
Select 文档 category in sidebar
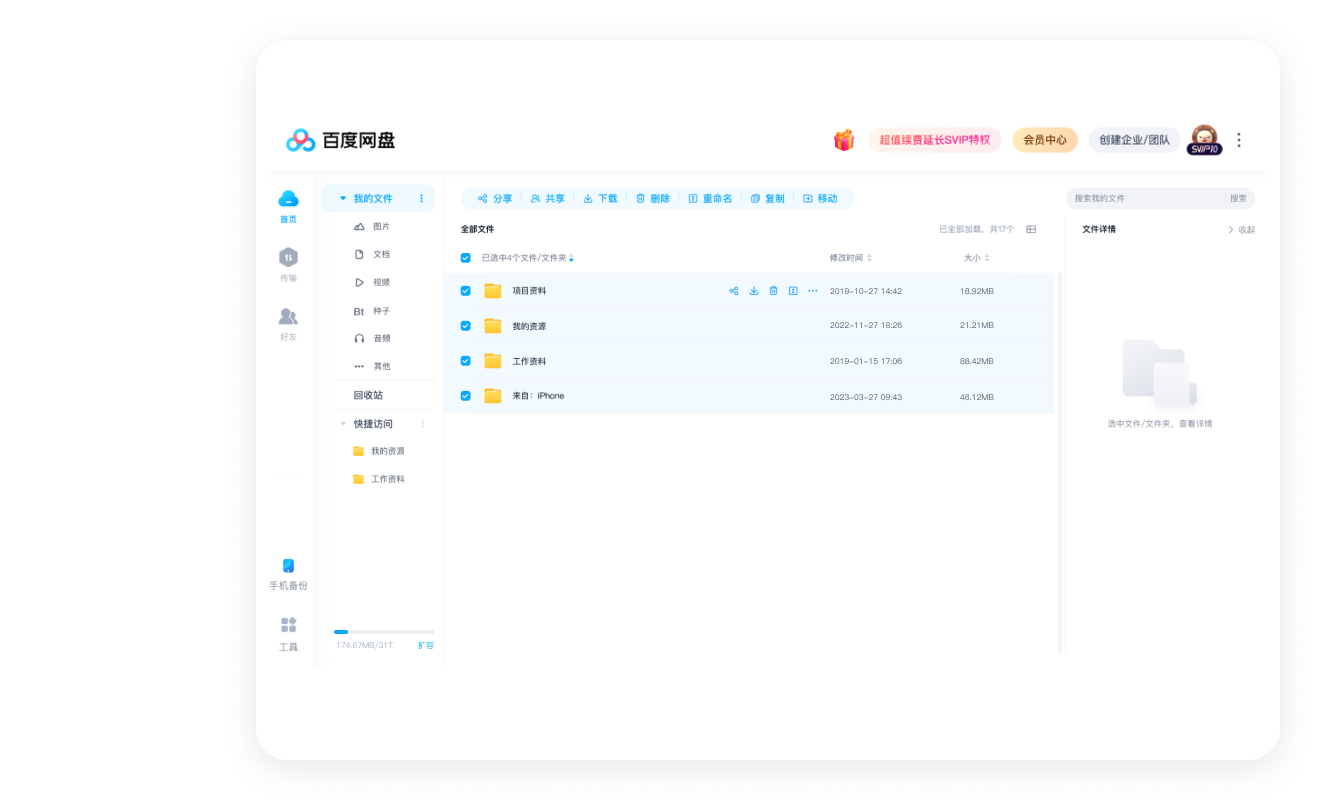tap(372, 255)
